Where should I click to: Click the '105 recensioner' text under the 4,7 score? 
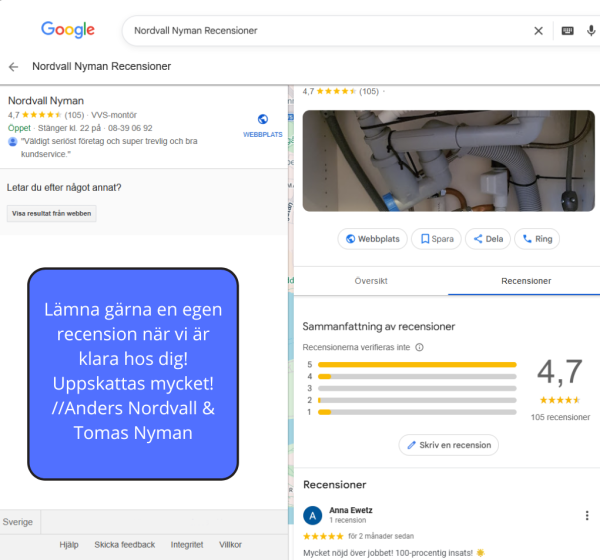point(560,417)
